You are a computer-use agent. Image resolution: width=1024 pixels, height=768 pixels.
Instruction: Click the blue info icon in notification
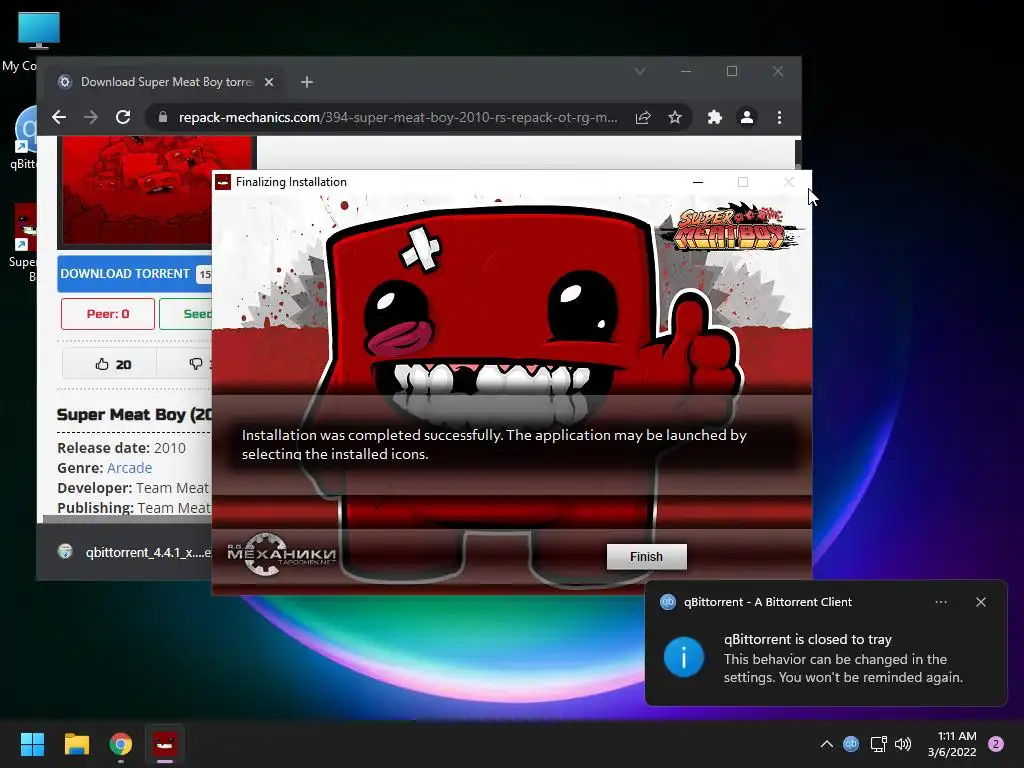pyautogui.click(x=683, y=658)
